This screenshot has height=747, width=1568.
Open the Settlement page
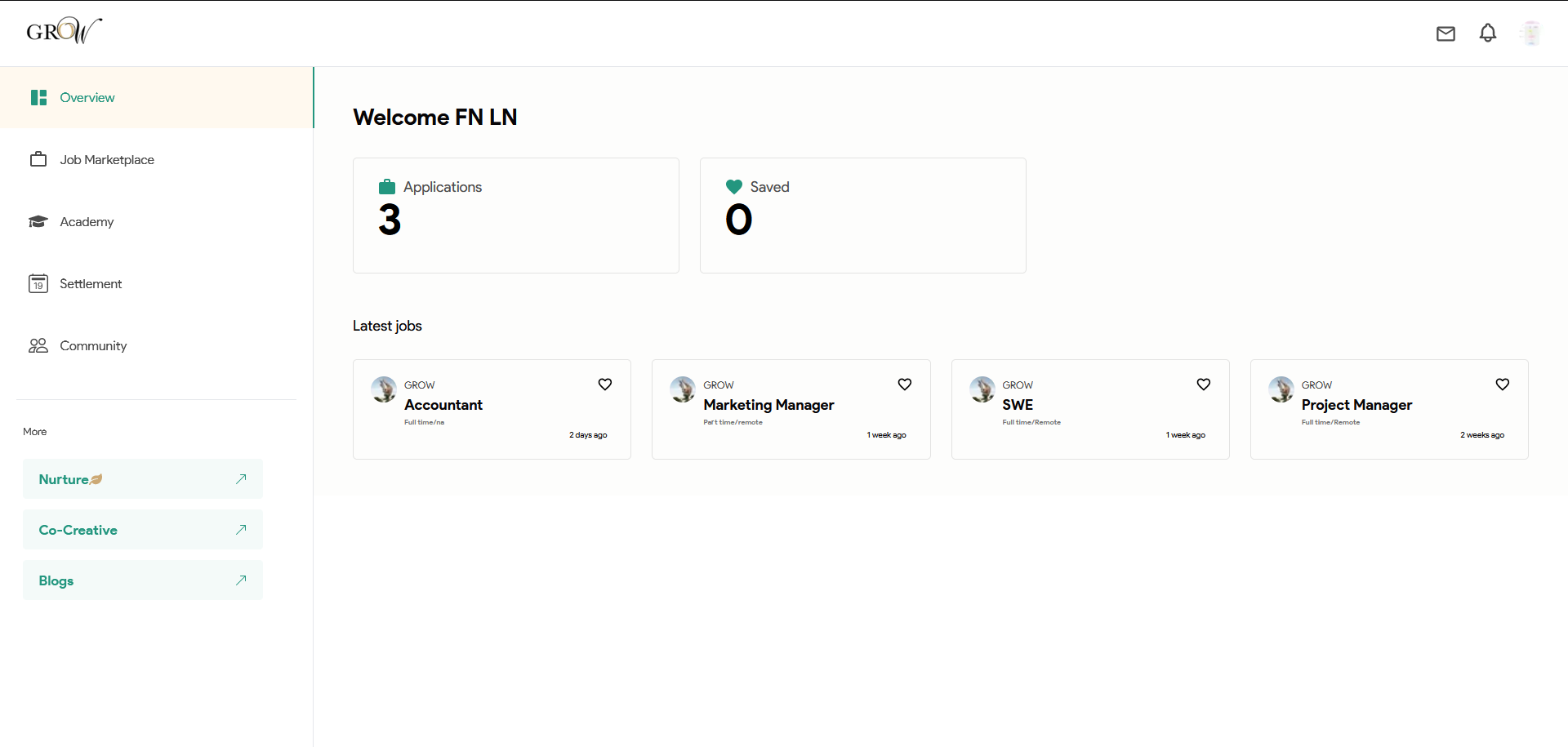point(157,283)
